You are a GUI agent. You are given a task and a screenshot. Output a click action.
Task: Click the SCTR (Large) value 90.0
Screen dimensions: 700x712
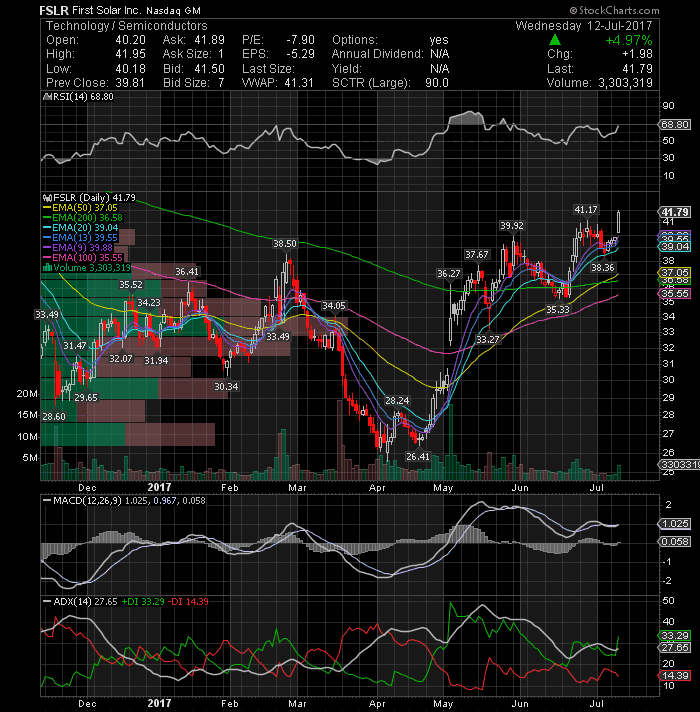click(x=437, y=83)
